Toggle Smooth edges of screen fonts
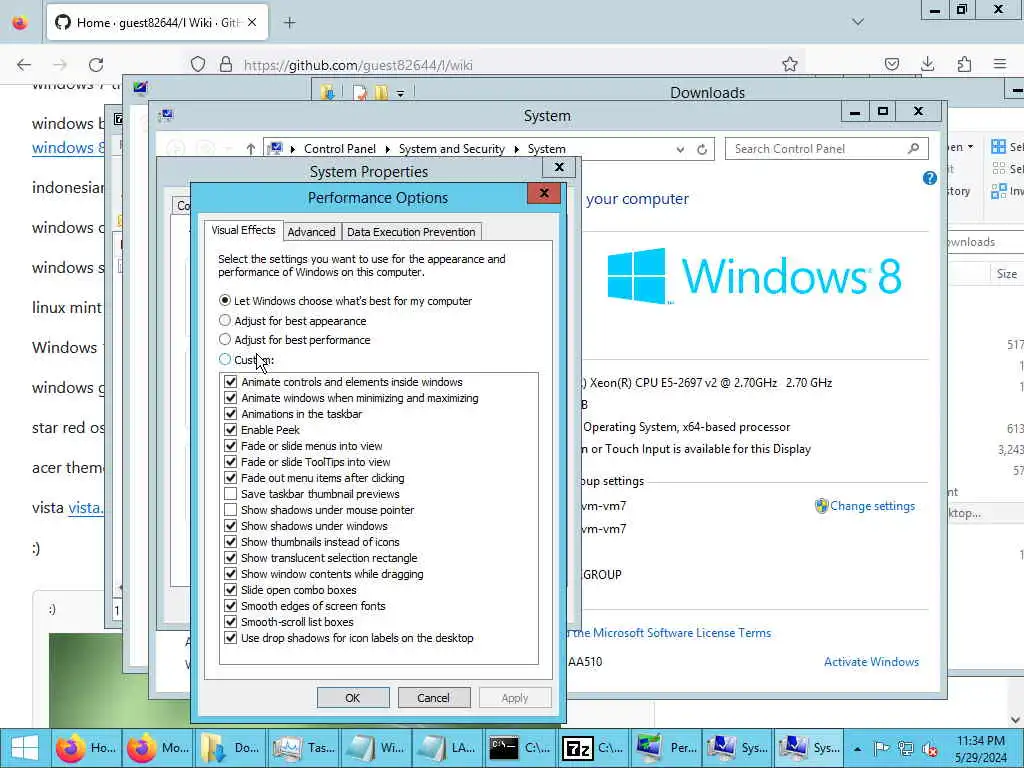The height and width of the screenshot is (768, 1024). (x=231, y=606)
